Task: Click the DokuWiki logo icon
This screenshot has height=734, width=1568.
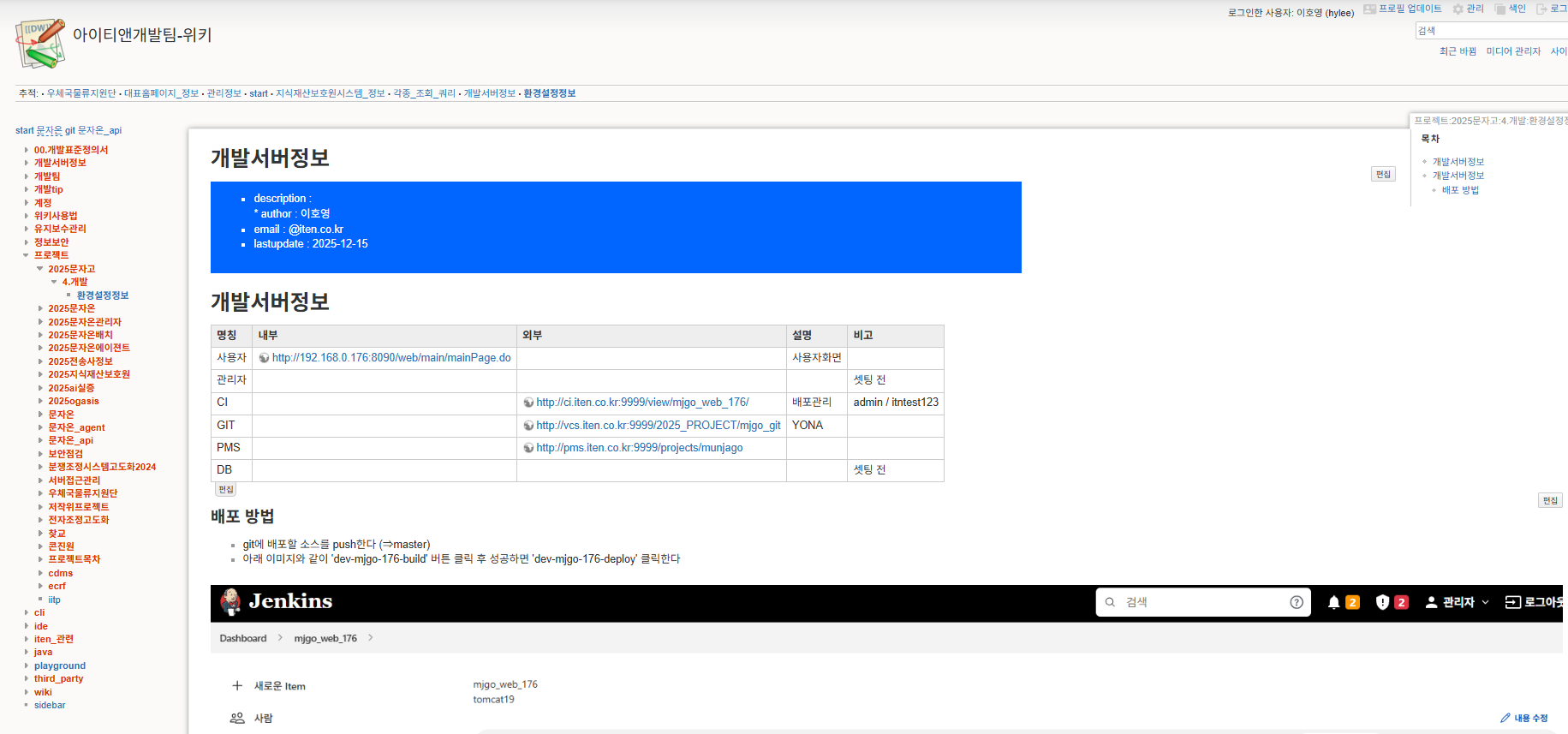Action: tap(39, 43)
